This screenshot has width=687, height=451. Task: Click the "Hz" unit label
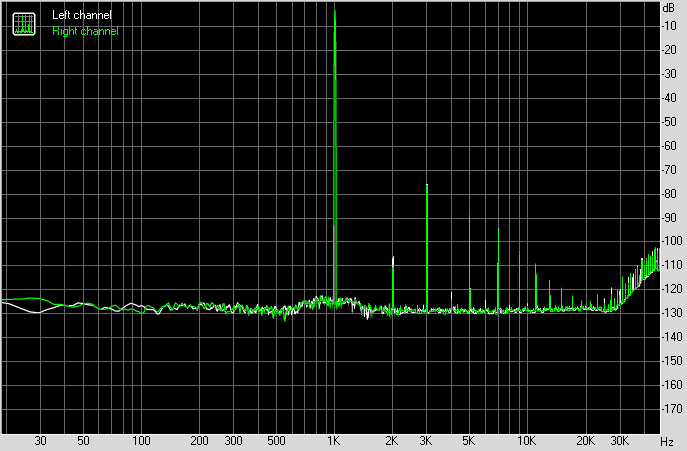click(667, 441)
